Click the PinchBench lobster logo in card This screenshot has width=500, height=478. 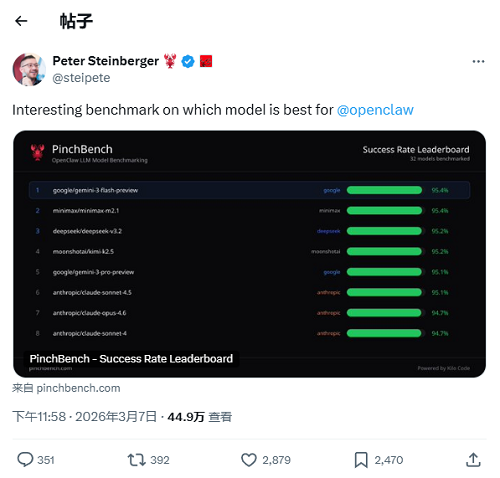(38, 153)
